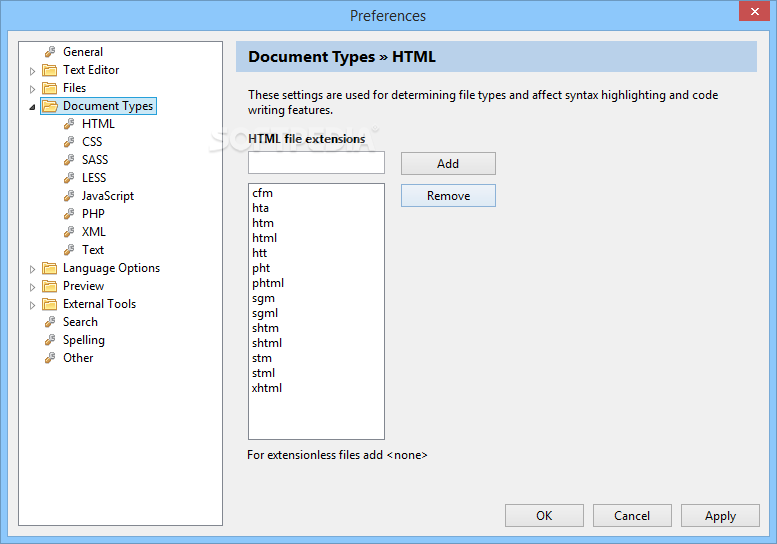Click the folder icon next to External Tools

tap(49, 304)
